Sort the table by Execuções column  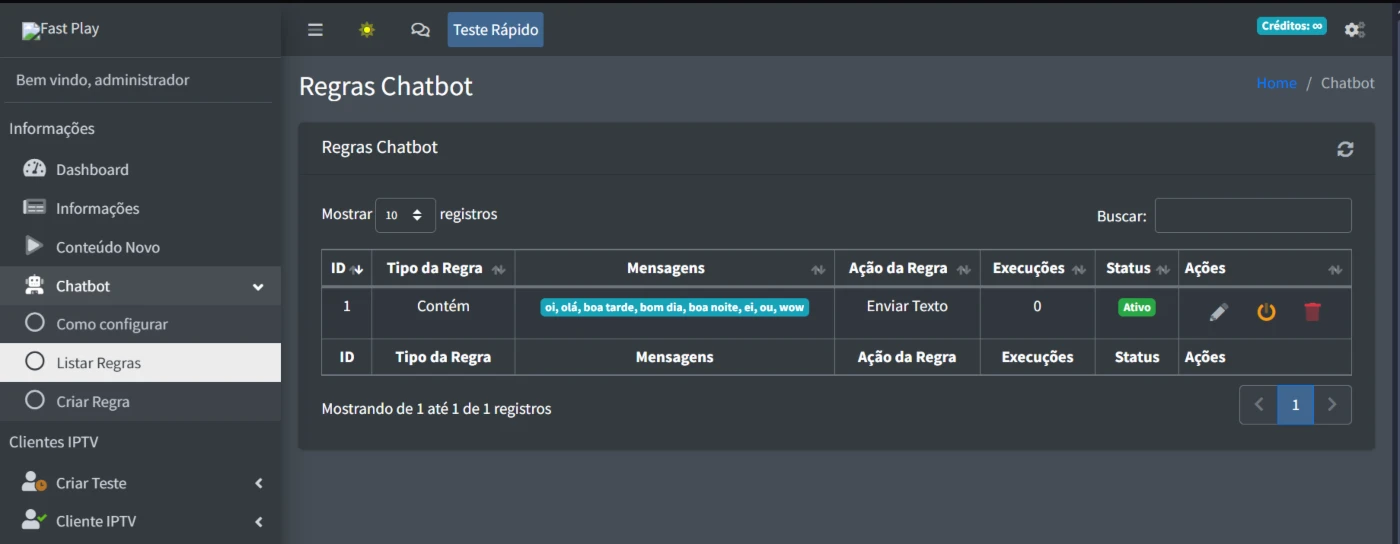[x=1036, y=268]
